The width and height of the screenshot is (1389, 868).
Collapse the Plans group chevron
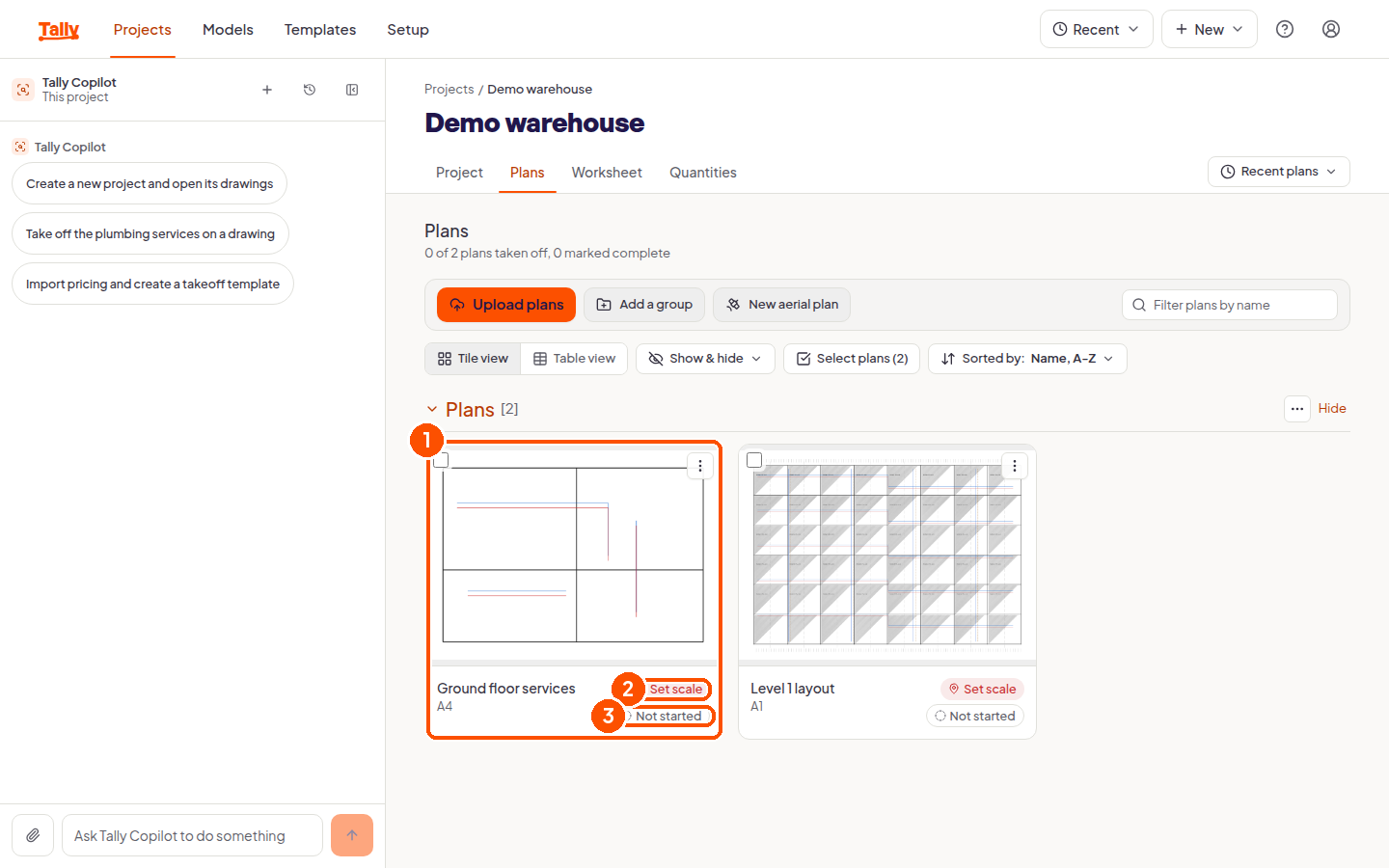(432, 410)
